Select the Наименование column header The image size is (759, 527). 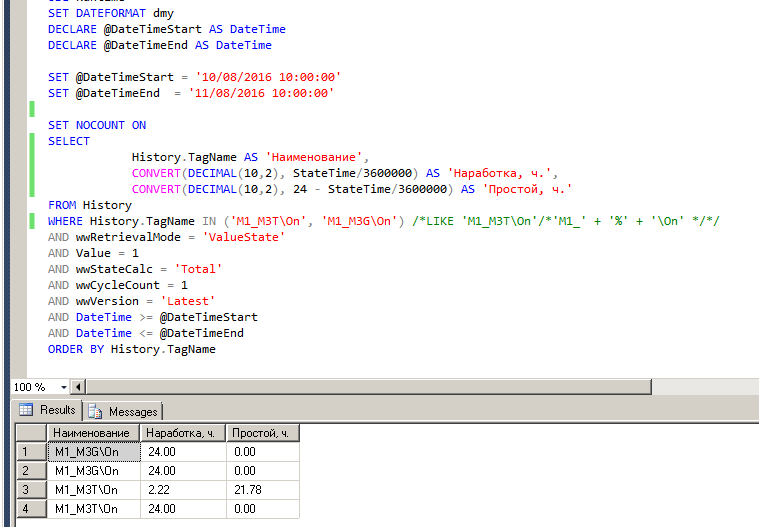point(93,432)
